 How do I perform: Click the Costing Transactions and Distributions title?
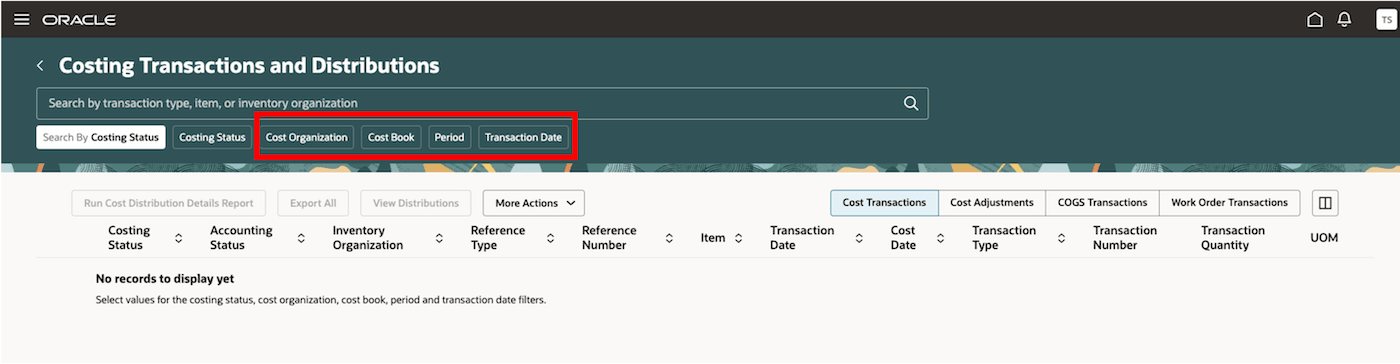tap(249, 66)
